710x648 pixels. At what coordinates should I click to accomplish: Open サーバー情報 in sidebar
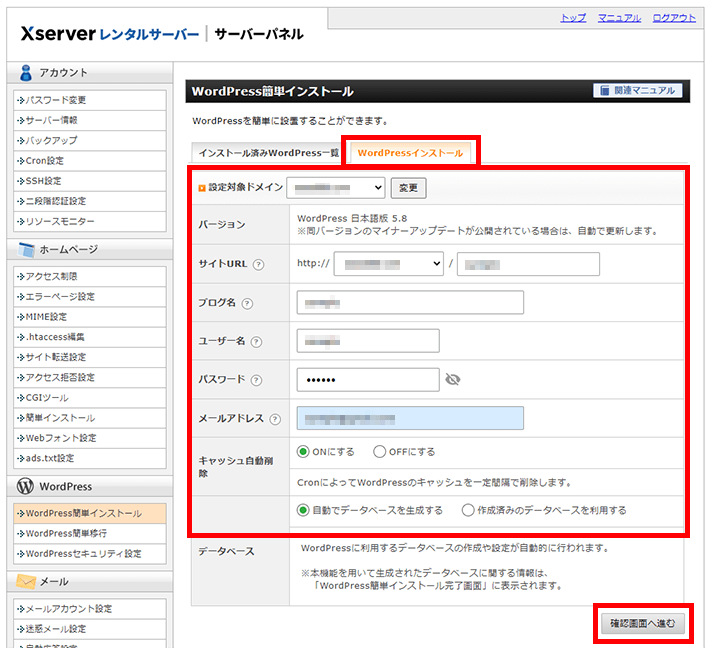[x=90, y=120]
